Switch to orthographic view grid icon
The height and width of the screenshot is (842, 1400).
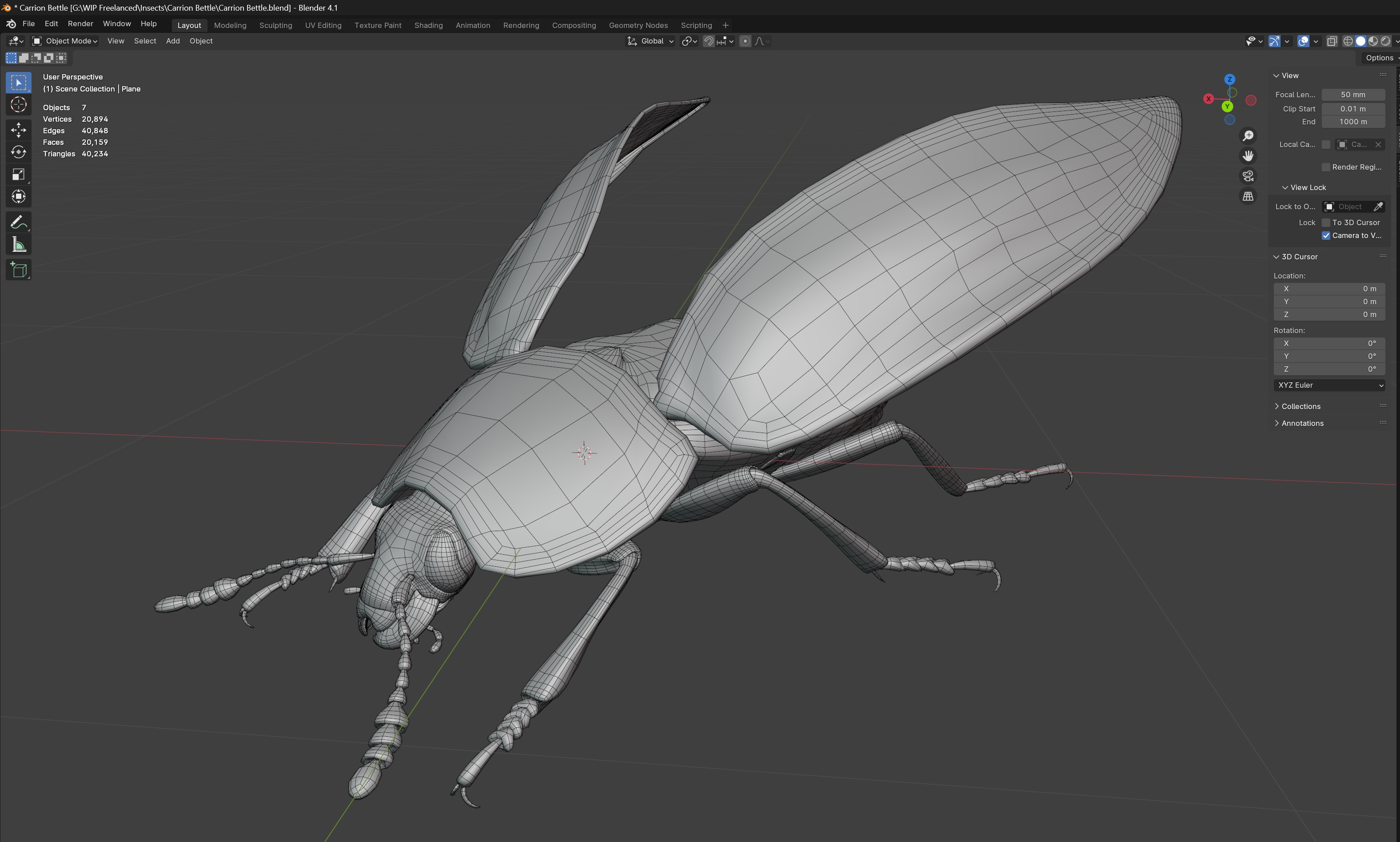(x=1248, y=196)
